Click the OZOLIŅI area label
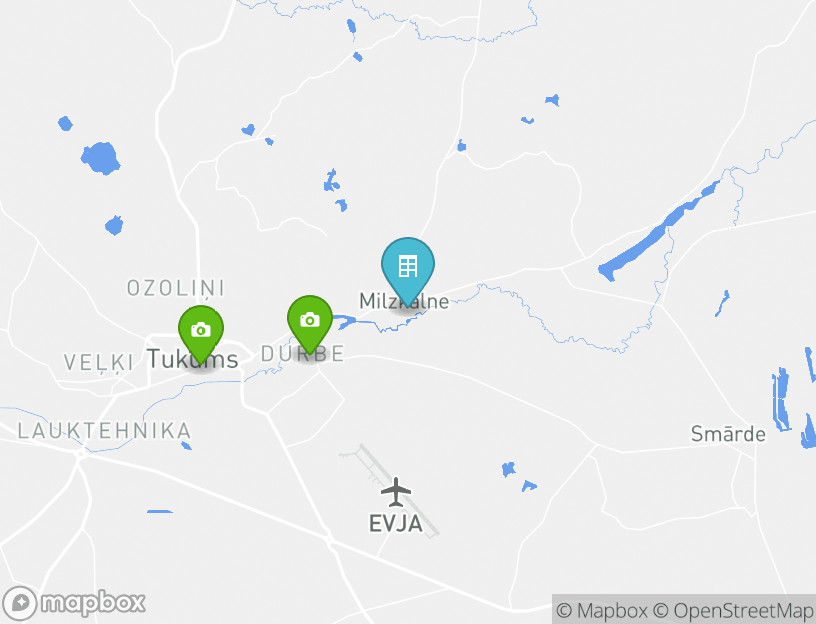Screen dimensions: 816x624 (x=176, y=288)
